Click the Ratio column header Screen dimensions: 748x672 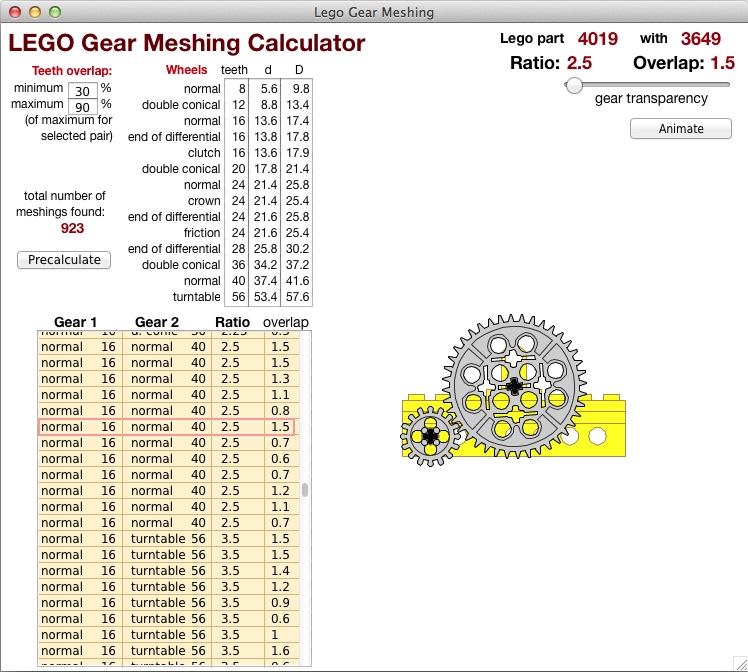click(232, 322)
